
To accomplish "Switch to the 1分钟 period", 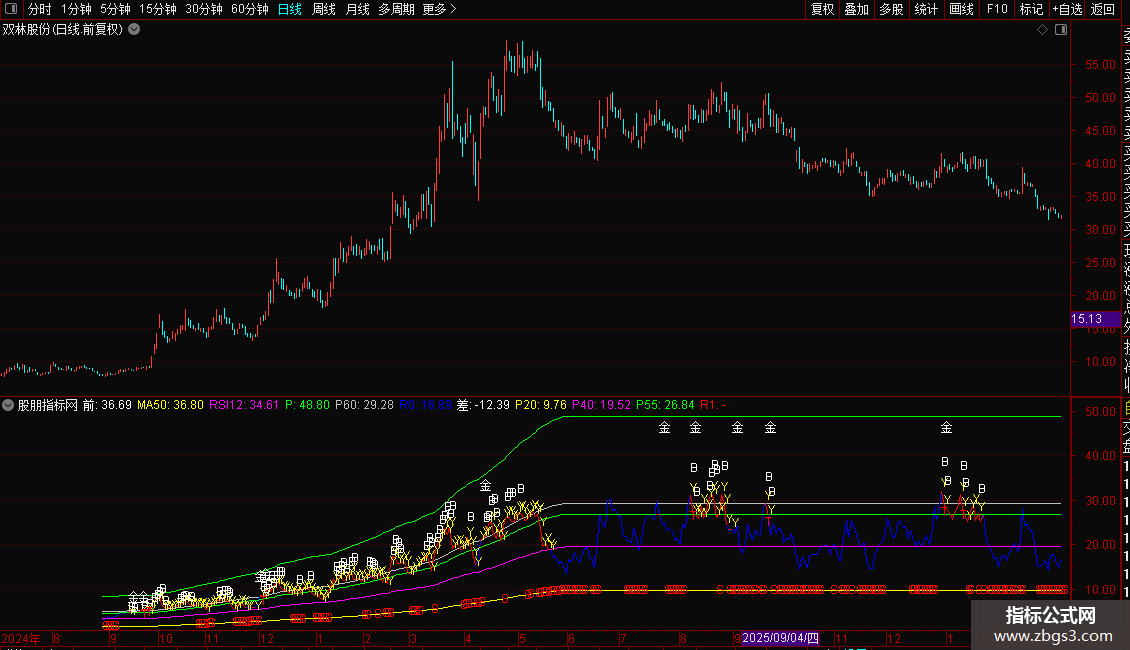I will click(x=76, y=9).
